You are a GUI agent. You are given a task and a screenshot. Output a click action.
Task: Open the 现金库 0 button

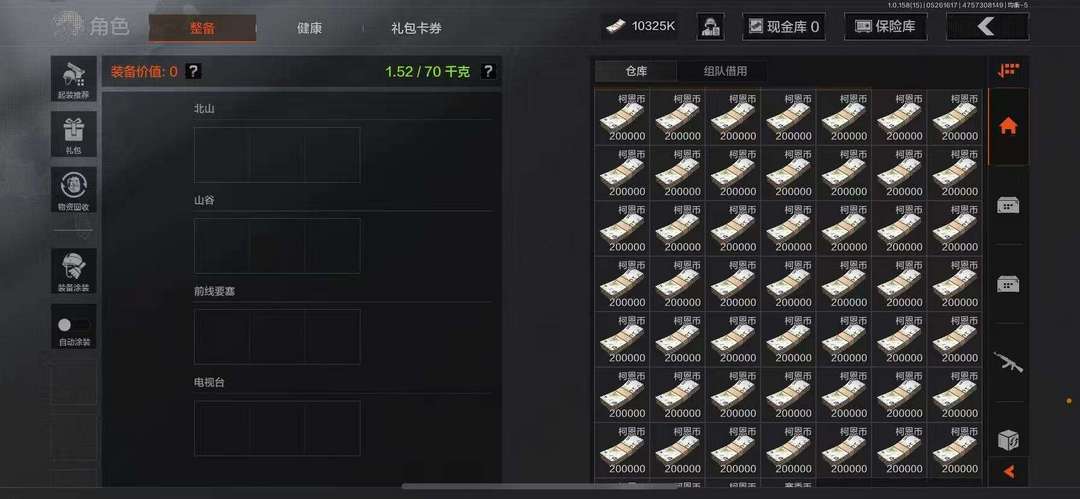click(x=784, y=27)
